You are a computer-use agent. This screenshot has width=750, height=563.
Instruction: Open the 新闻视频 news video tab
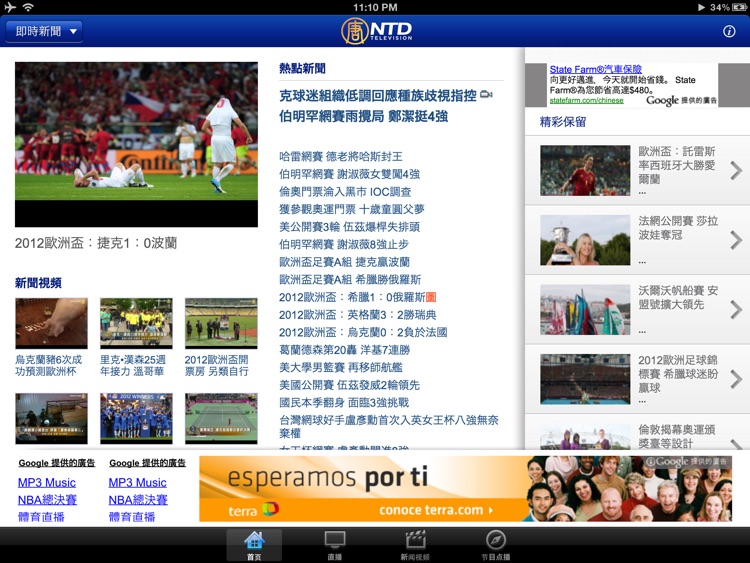click(x=415, y=545)
